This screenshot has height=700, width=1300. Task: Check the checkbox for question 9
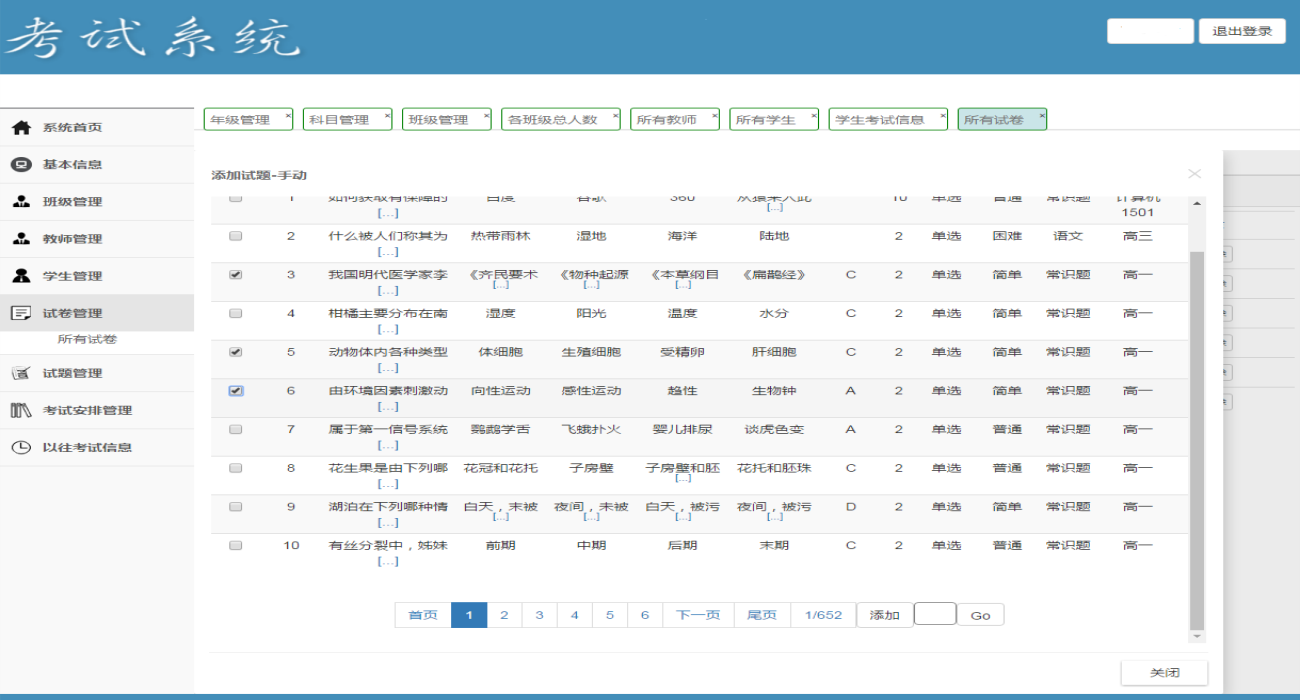tap(235, 507)
